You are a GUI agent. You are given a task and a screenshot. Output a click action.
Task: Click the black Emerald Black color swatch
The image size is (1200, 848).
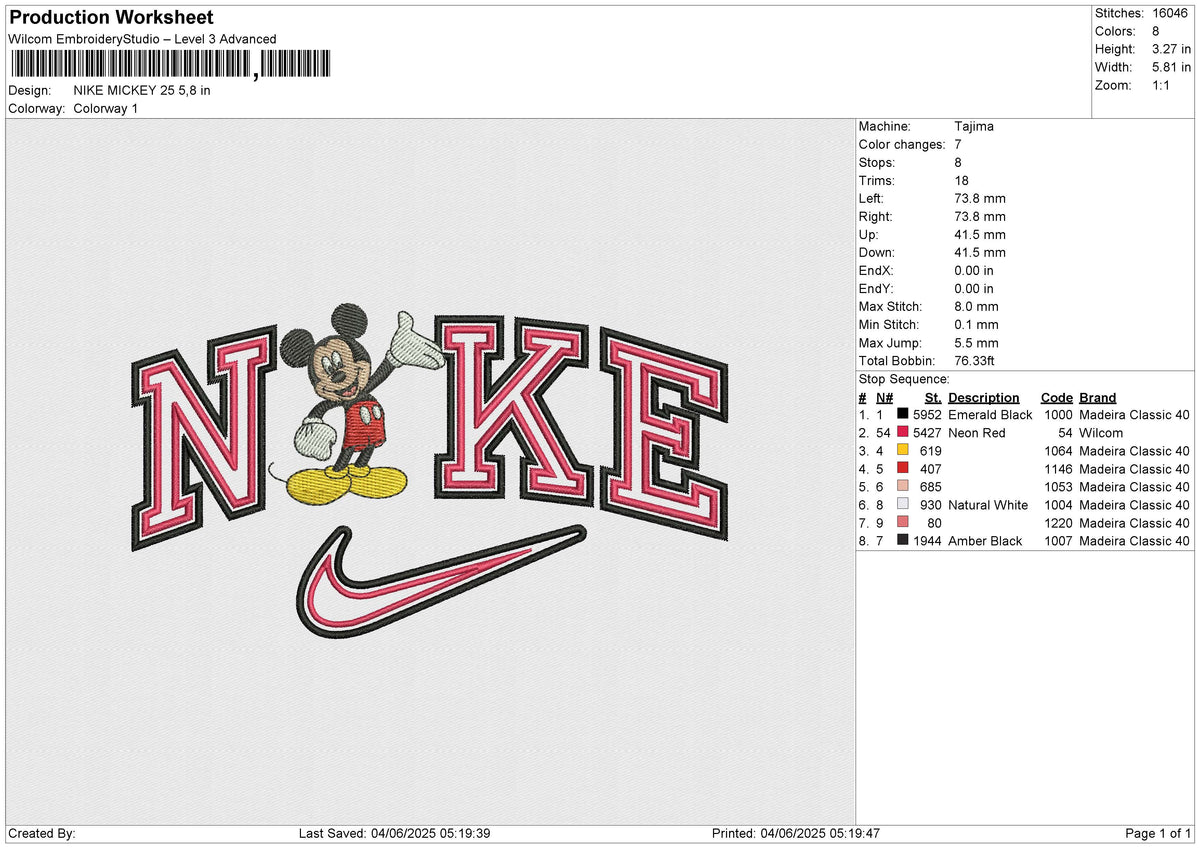[903, 415]
